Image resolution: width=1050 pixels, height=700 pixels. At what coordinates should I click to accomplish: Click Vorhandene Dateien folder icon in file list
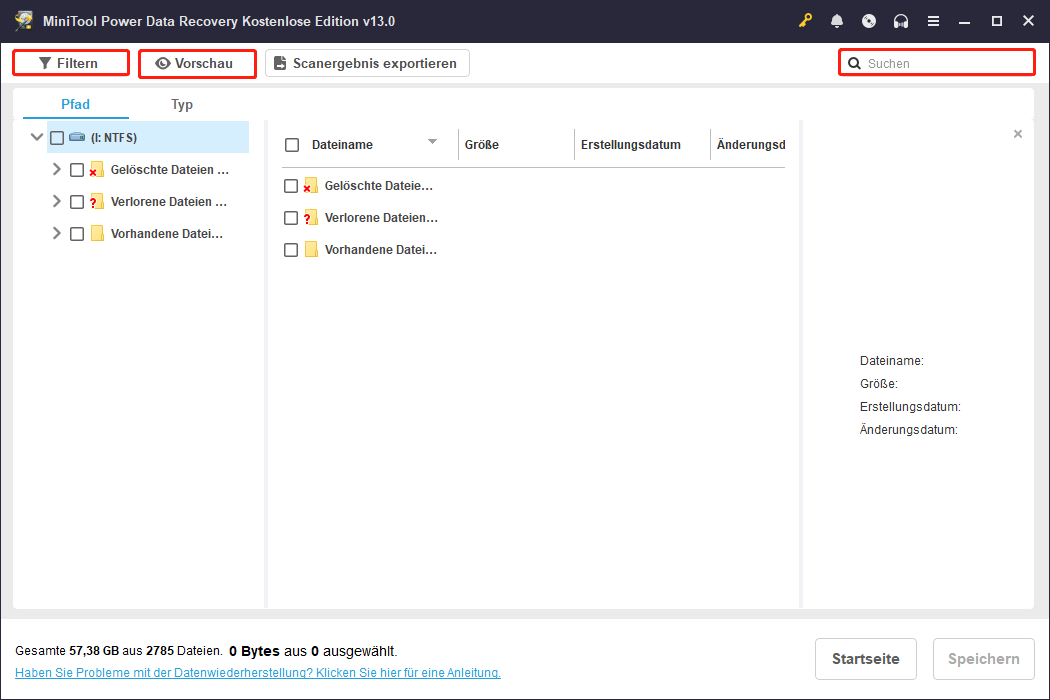coord(311,250)
